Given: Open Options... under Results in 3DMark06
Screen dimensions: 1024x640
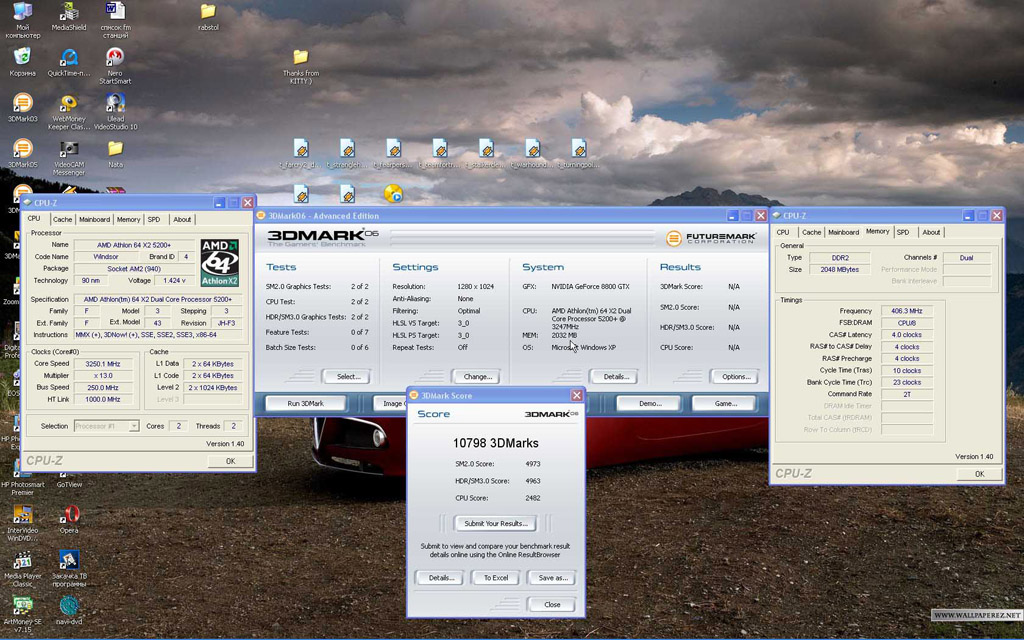Looking at the screenshot, I should [737, 377].
